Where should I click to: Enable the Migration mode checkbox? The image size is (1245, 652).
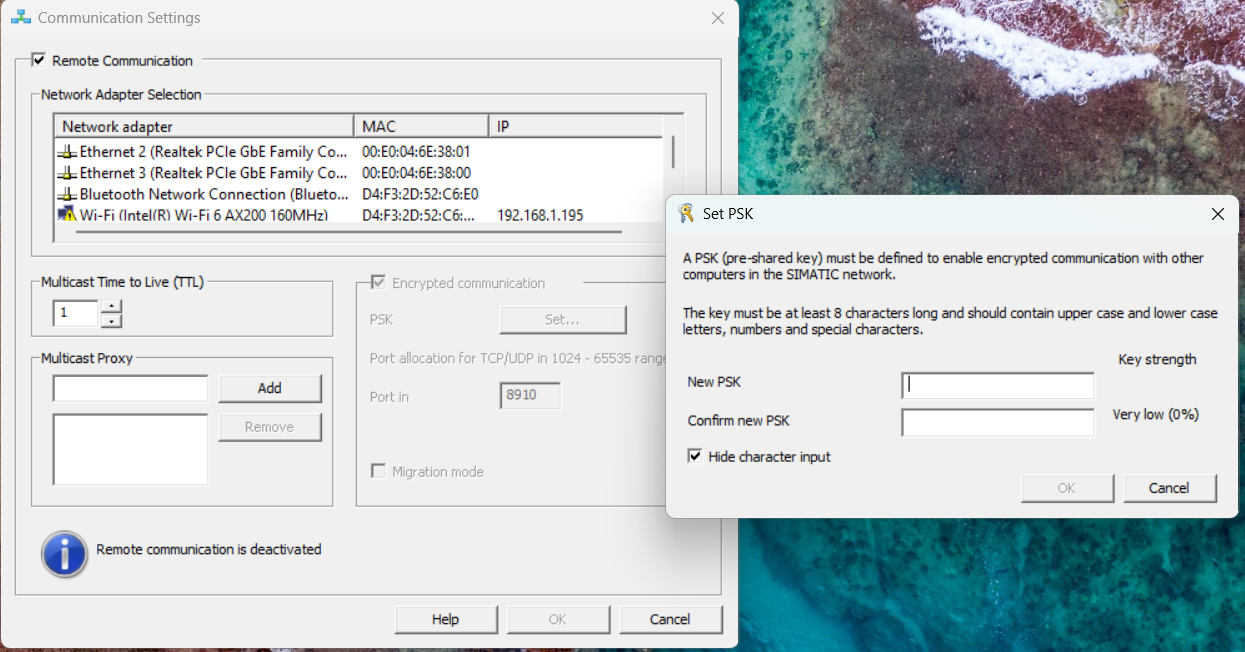(379, 472)
